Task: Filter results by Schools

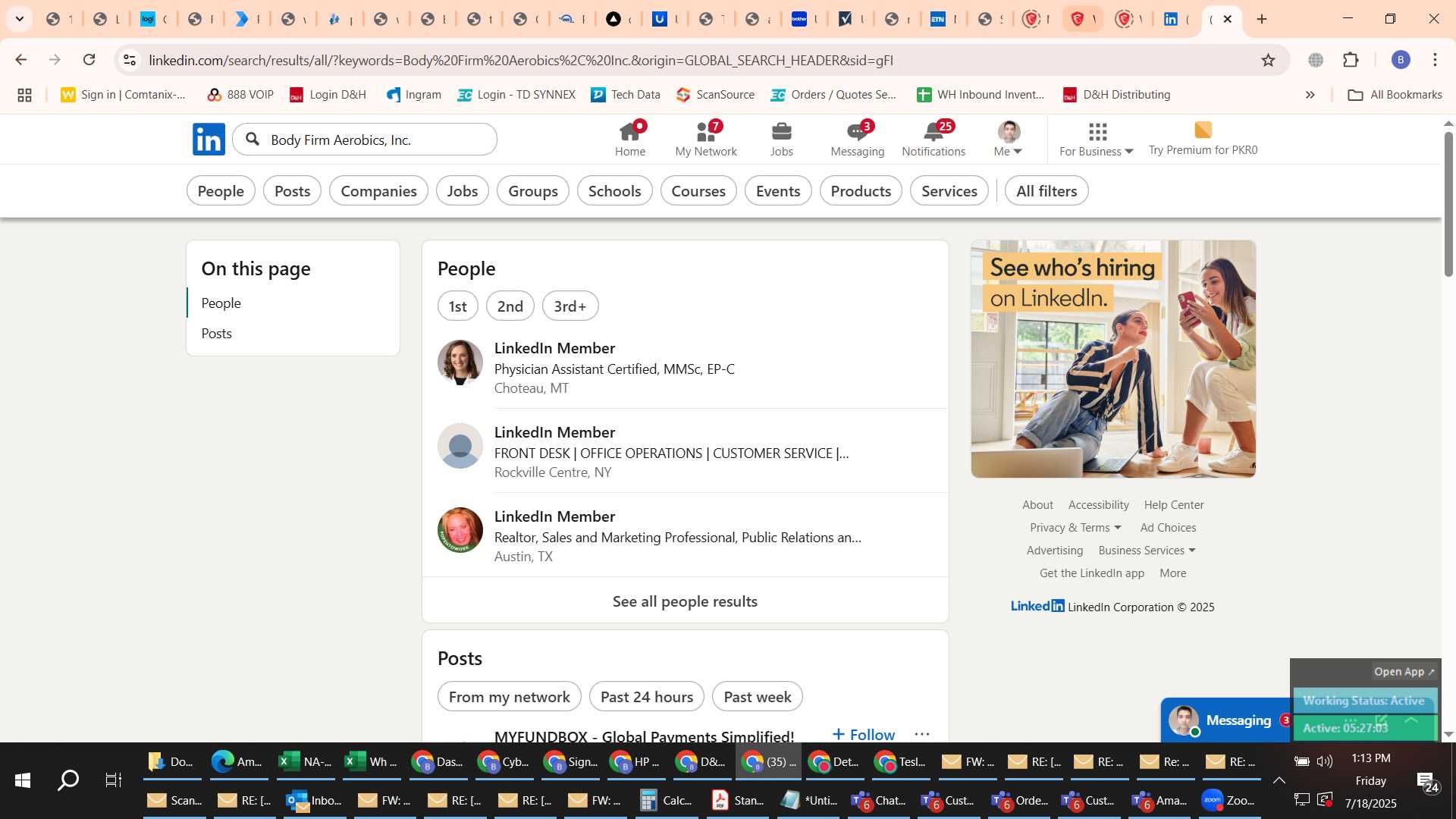Action: 614,191
